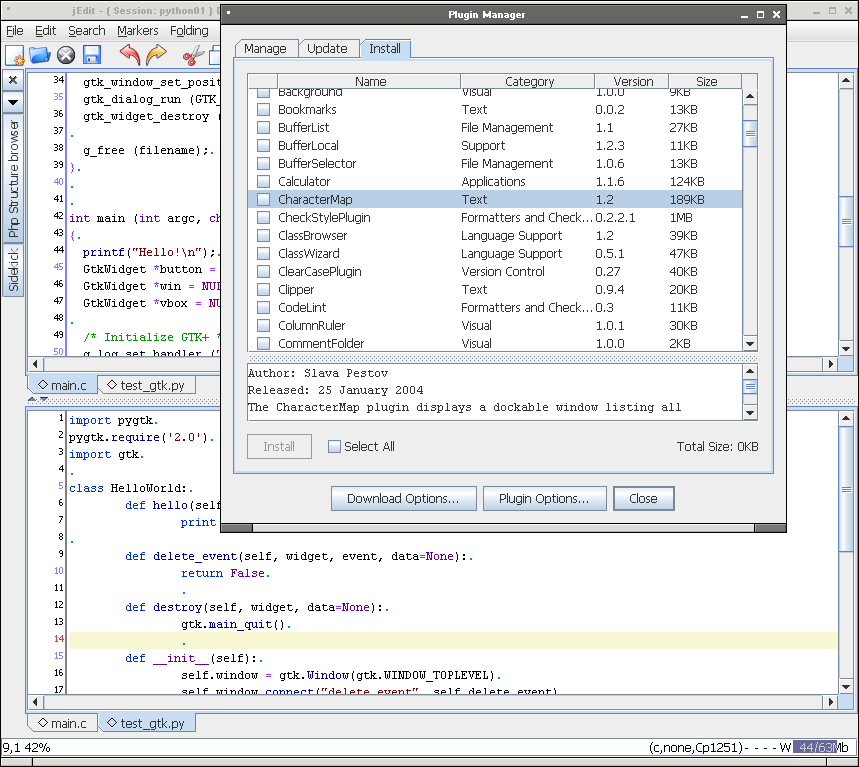
Task: Sort plugins by Version column header
Action: (x=632, y=81)
